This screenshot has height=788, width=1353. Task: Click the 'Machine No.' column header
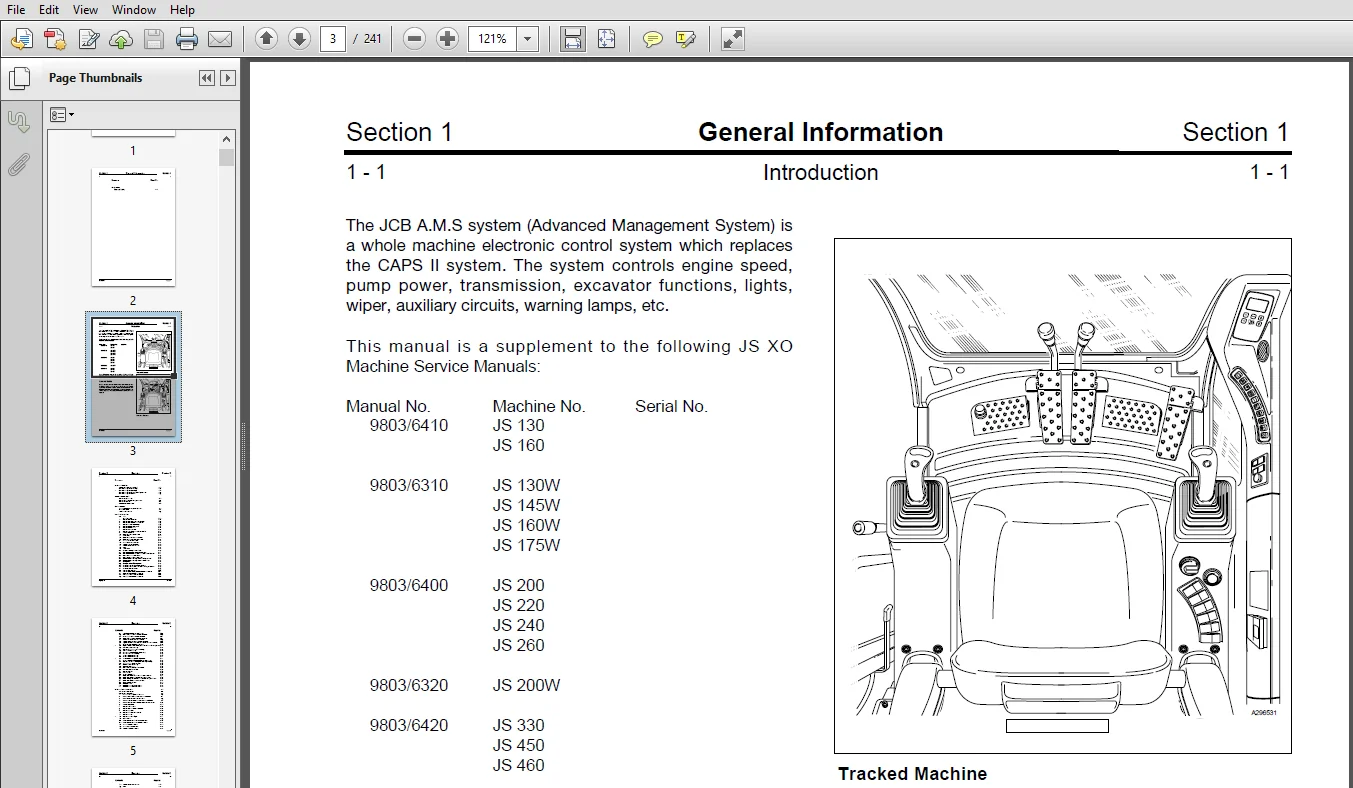coord(539,406)
